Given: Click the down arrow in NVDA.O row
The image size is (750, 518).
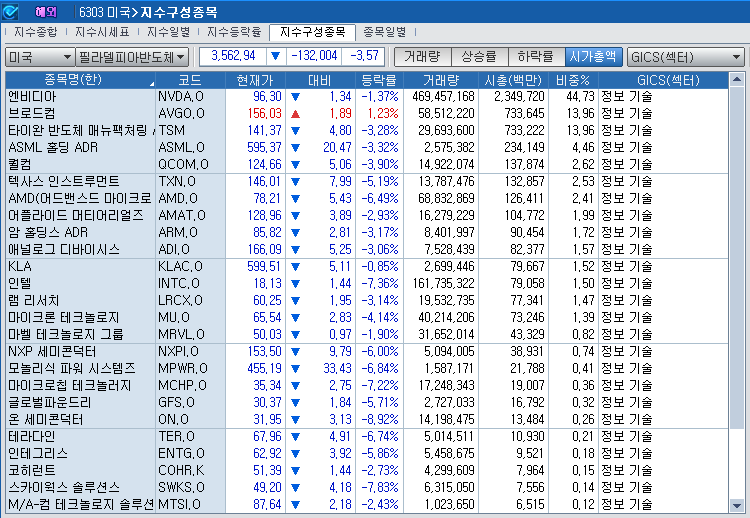Looking at the screenshot, I should (296, 97).
